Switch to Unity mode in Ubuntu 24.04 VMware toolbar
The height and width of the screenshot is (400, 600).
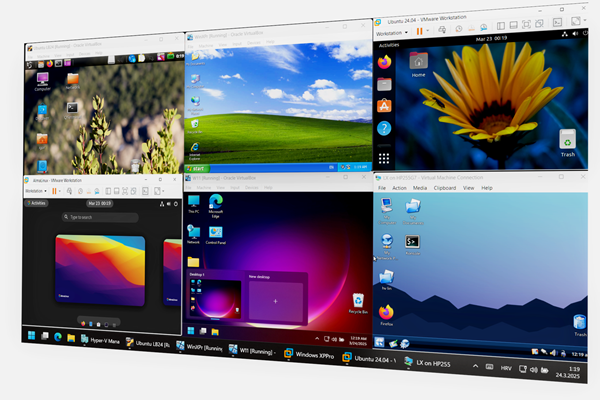click(x=540, y=24)
